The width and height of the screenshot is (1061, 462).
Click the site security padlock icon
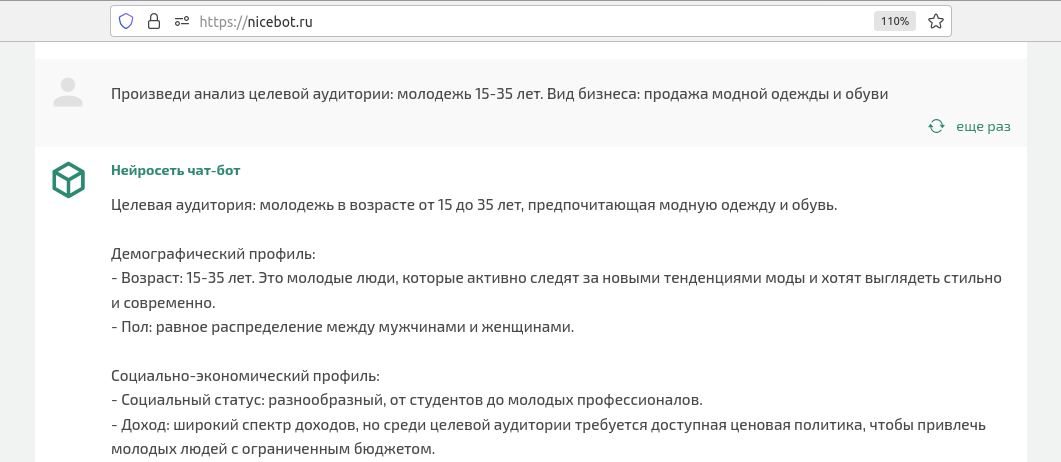coord(154,22)
